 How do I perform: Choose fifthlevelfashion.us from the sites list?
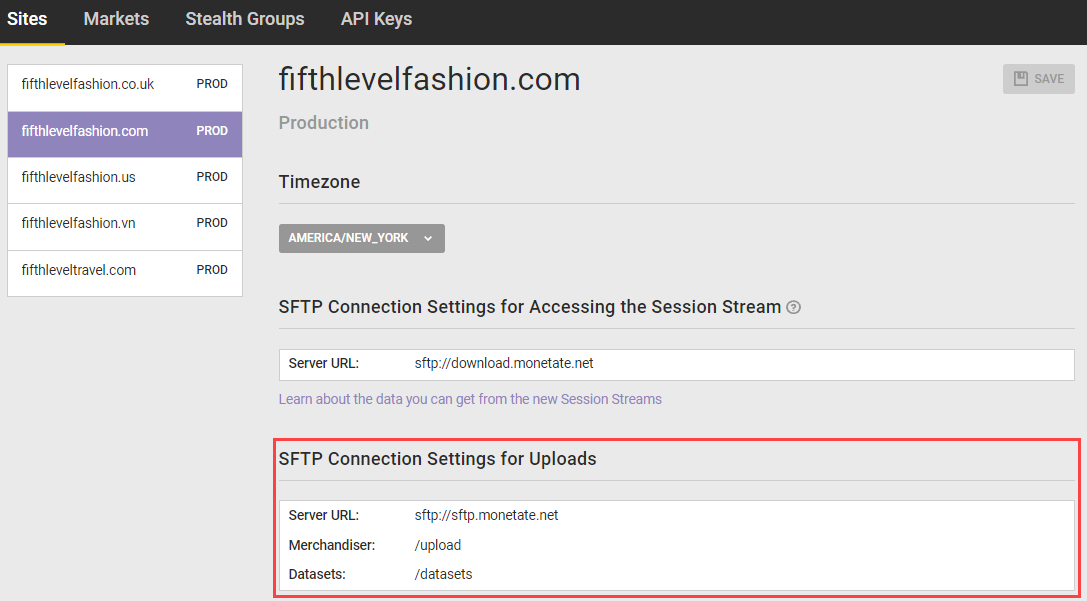[79, 177]
